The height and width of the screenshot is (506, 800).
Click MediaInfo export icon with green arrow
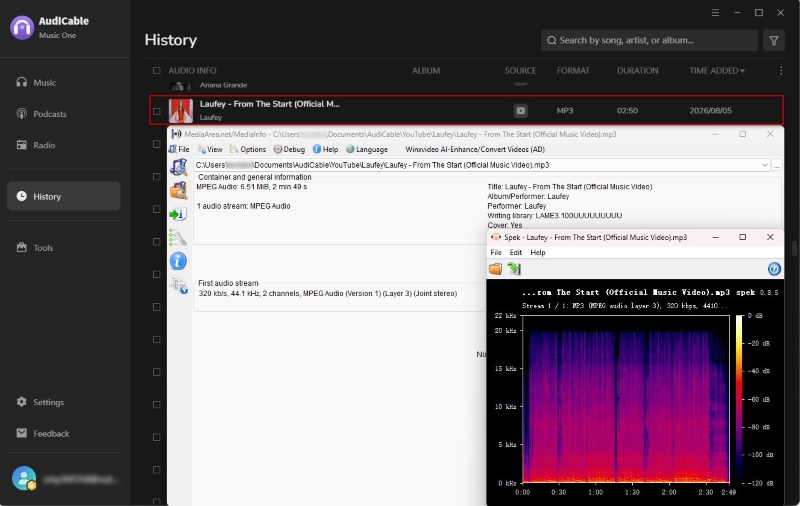(x=178, y=214)
